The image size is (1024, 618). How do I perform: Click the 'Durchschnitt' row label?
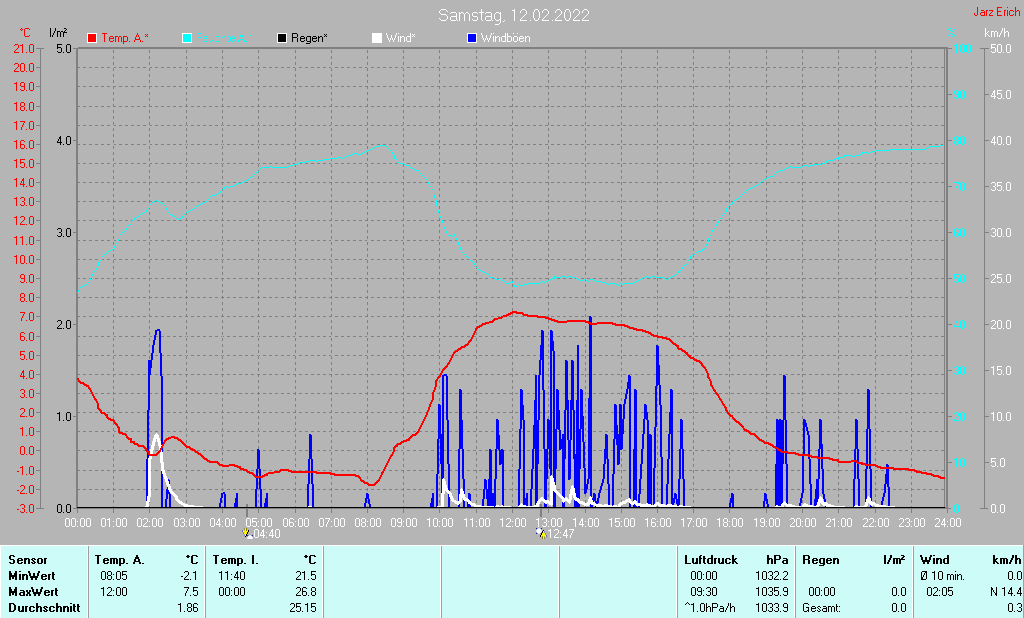(44, 608)
